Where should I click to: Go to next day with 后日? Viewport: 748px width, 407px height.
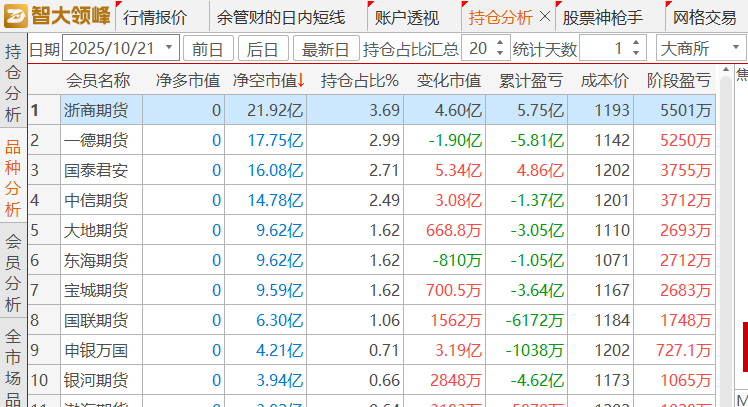click(x=263, y=48)
